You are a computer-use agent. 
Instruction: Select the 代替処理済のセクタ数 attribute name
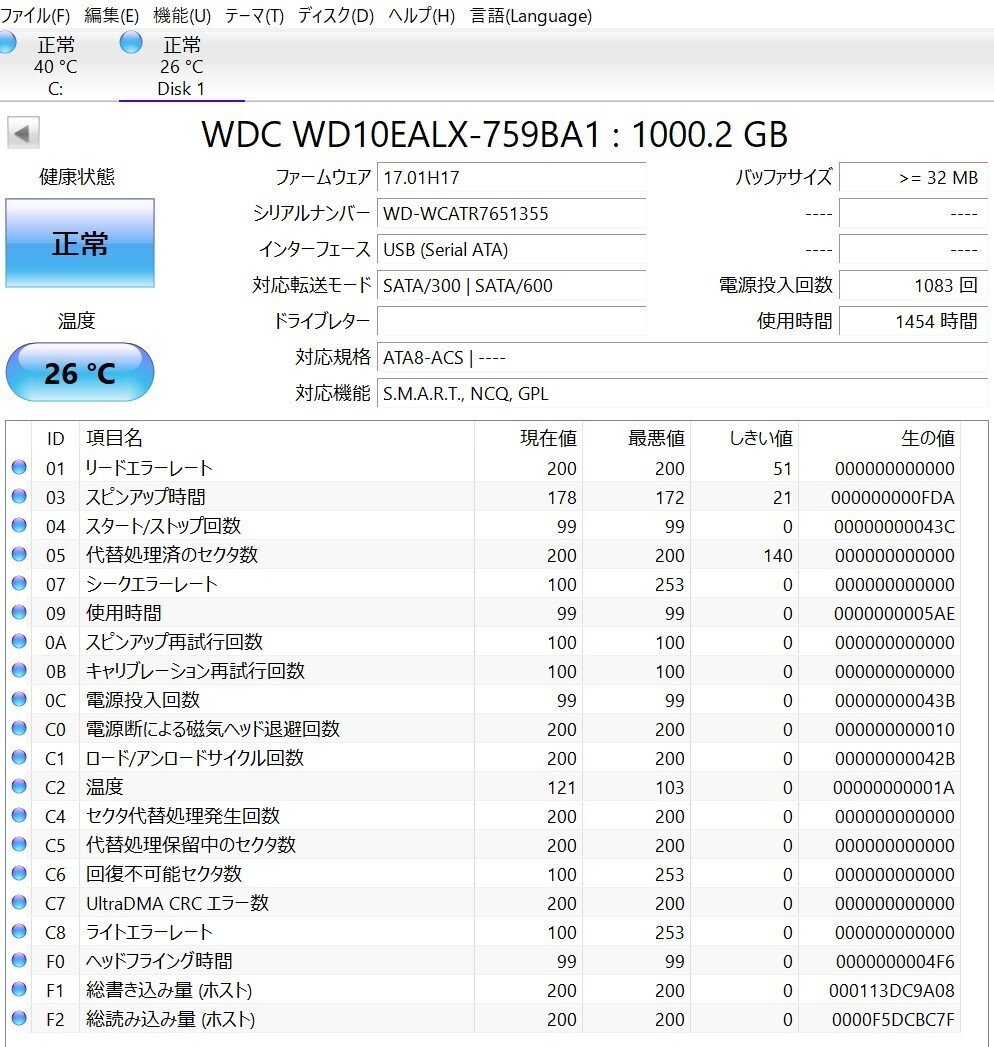(172, 555)
